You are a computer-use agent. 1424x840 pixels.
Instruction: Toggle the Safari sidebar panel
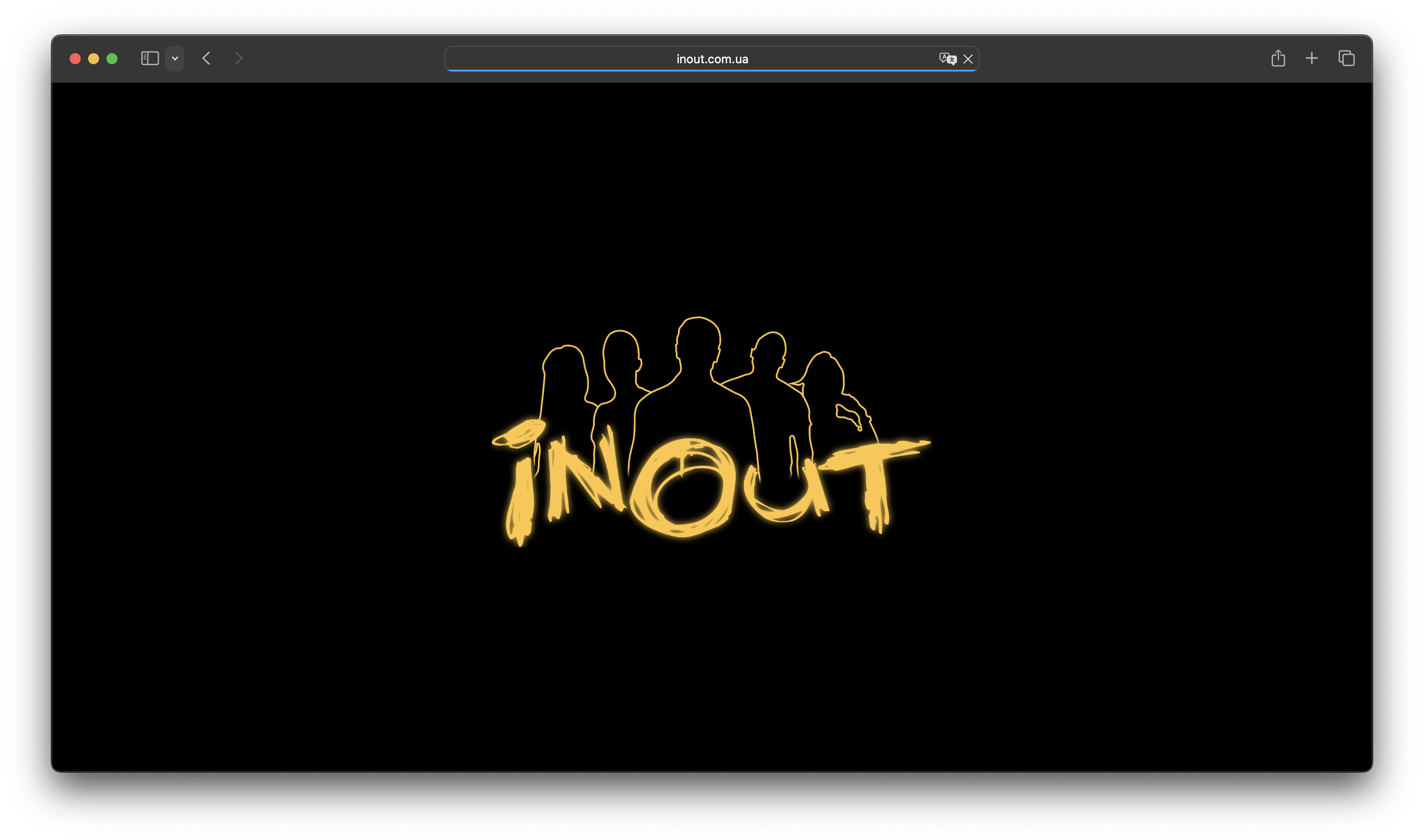(x=150, y=58)
